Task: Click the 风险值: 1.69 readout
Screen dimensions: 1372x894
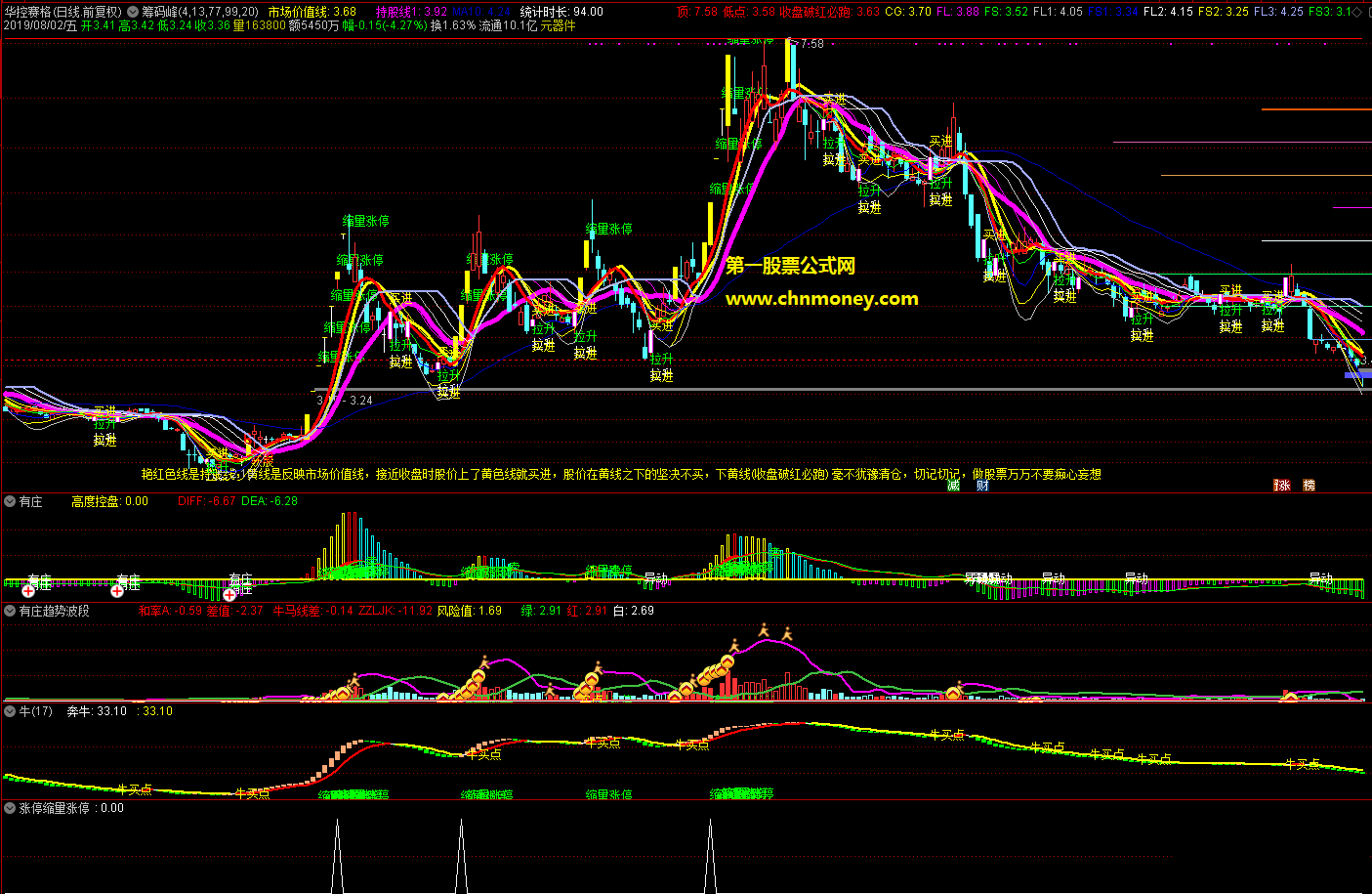Action: click(469, 611)
